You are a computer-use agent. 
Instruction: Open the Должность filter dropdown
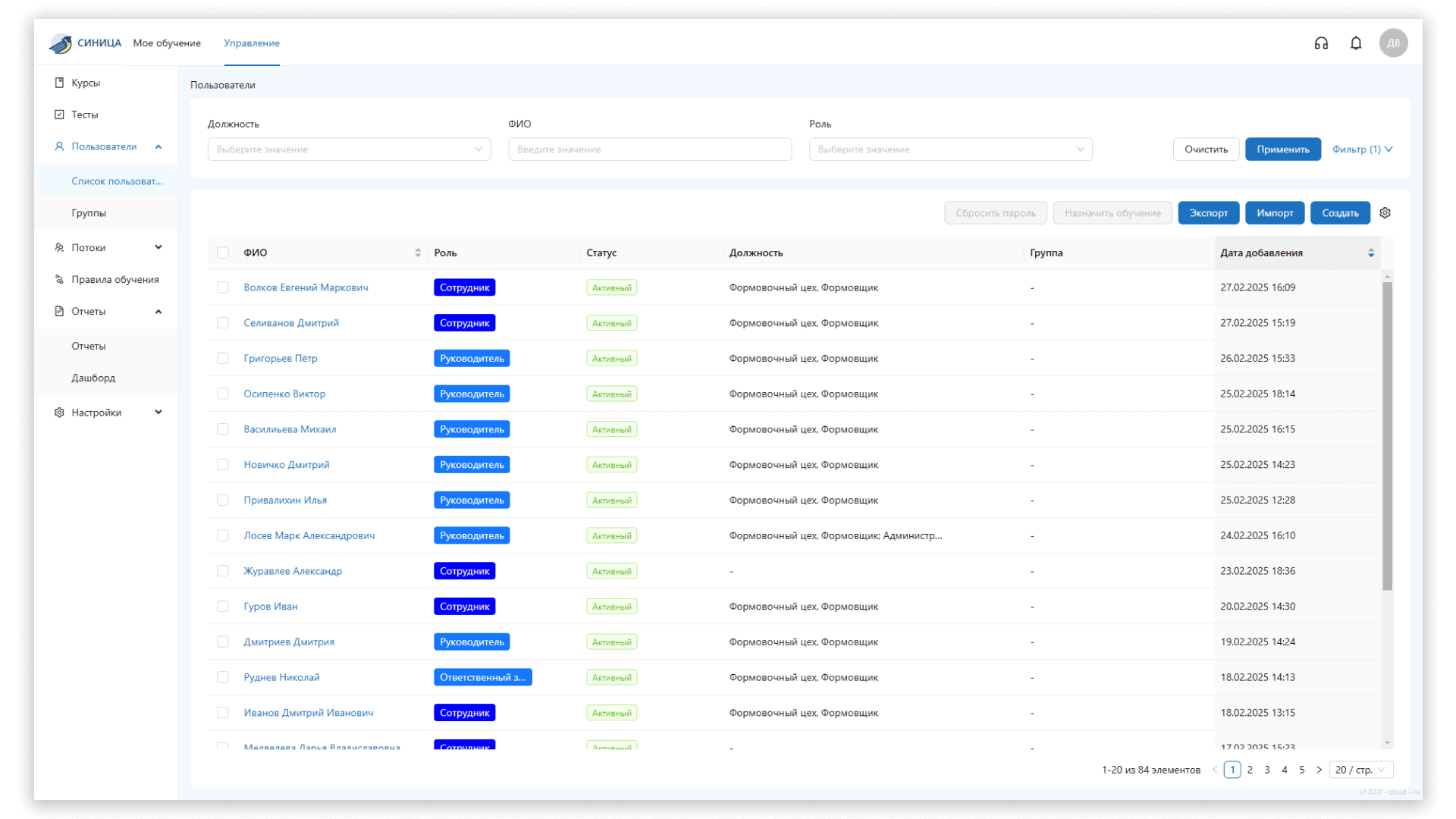pyautogui.click(x=349, y=149)
